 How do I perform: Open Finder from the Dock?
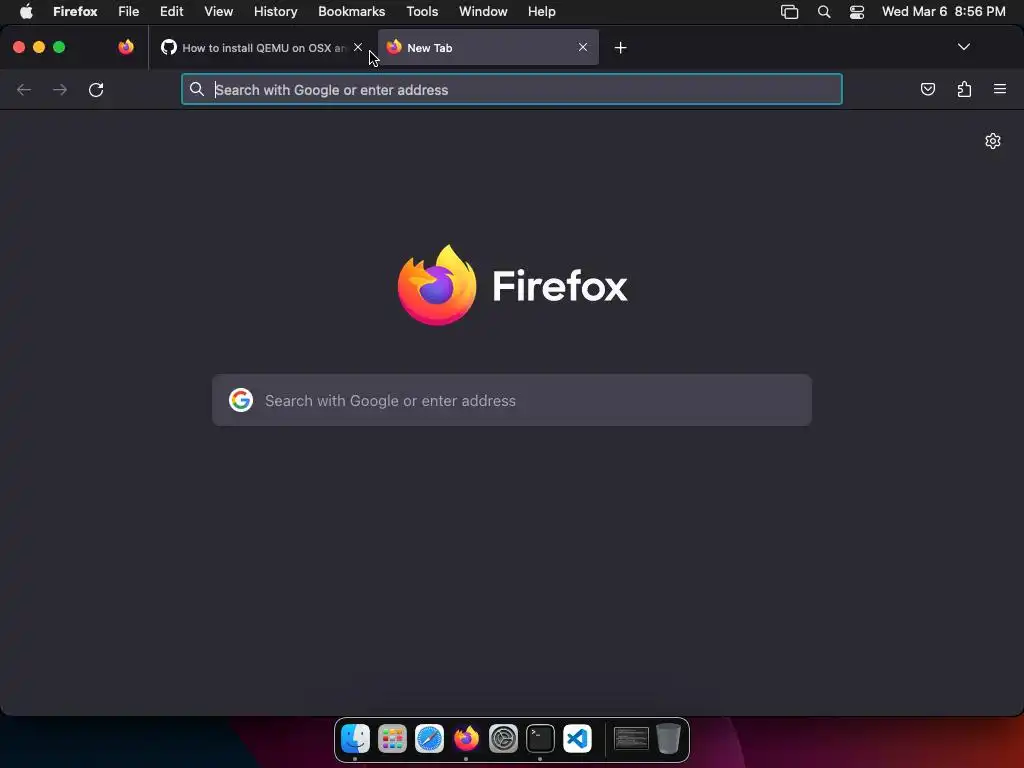[355, 739]
